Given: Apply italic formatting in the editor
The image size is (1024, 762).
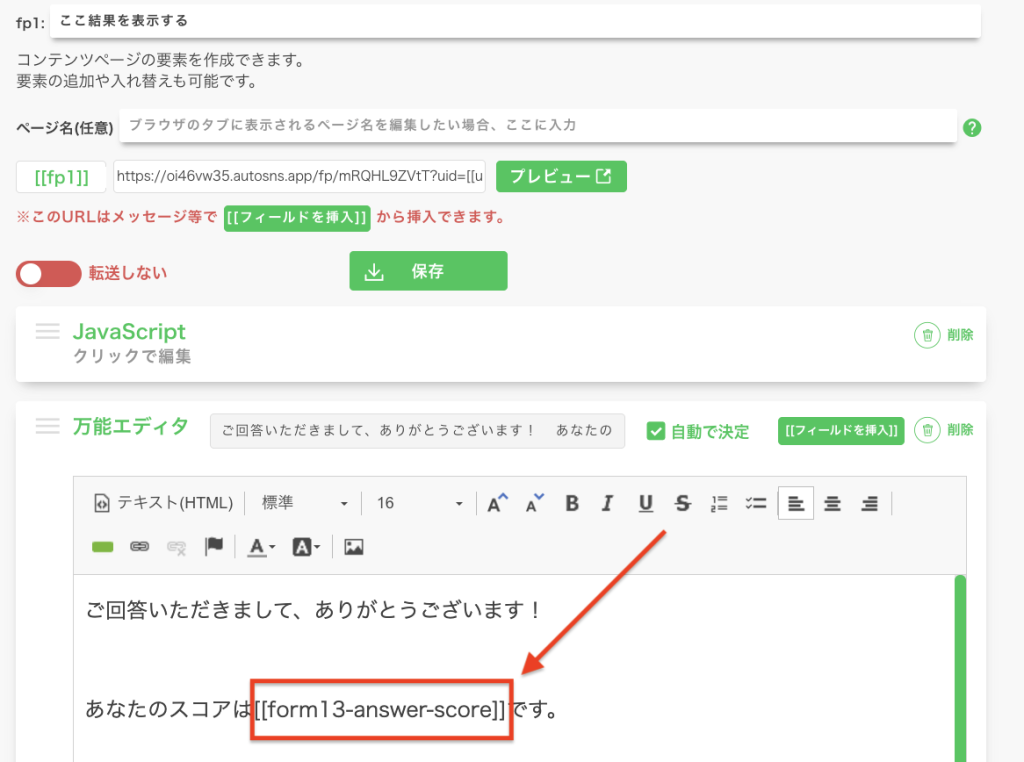Looking at the screenshot, I should click(x=607, y=503).
